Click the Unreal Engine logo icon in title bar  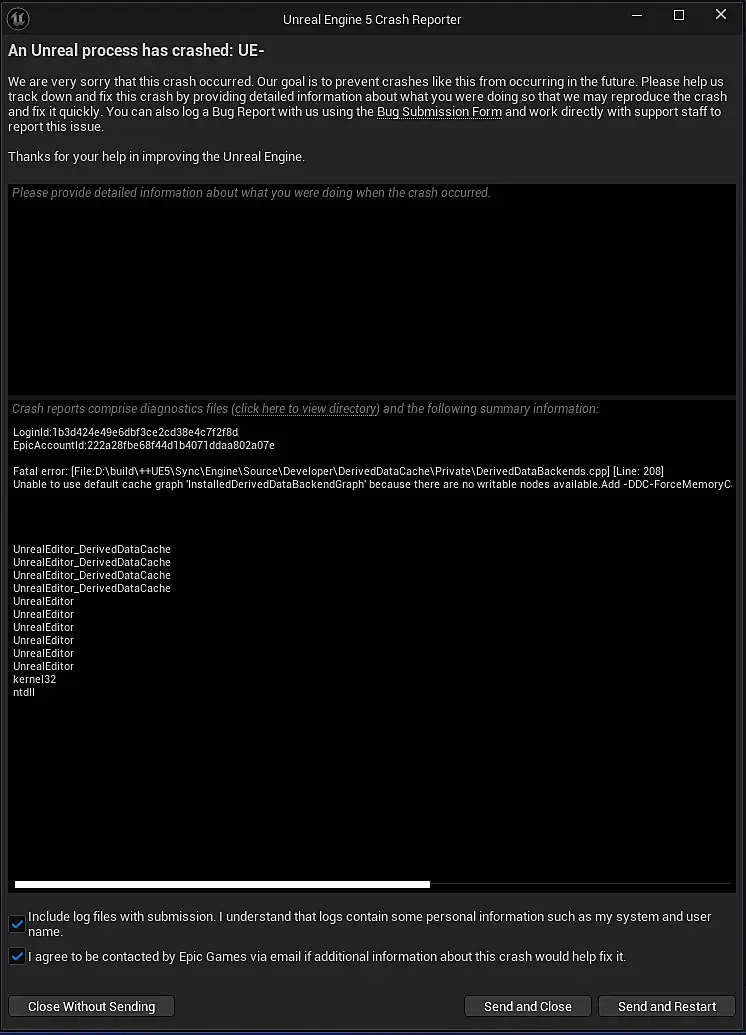18,18
